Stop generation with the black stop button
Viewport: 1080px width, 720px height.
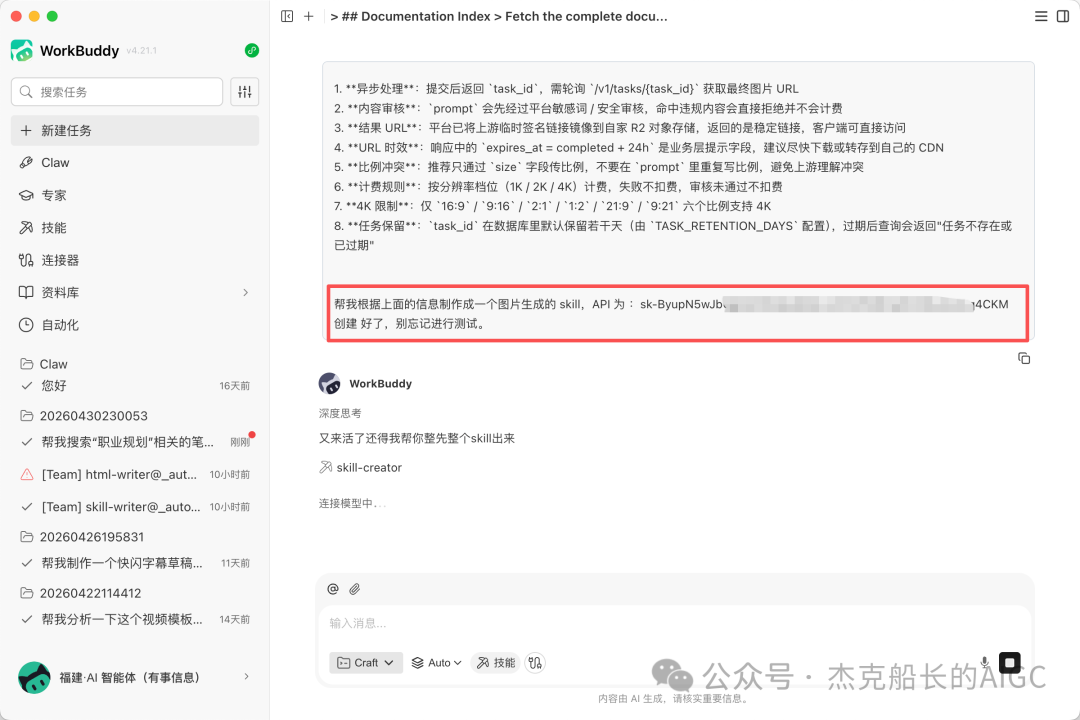coord(1010,663)
